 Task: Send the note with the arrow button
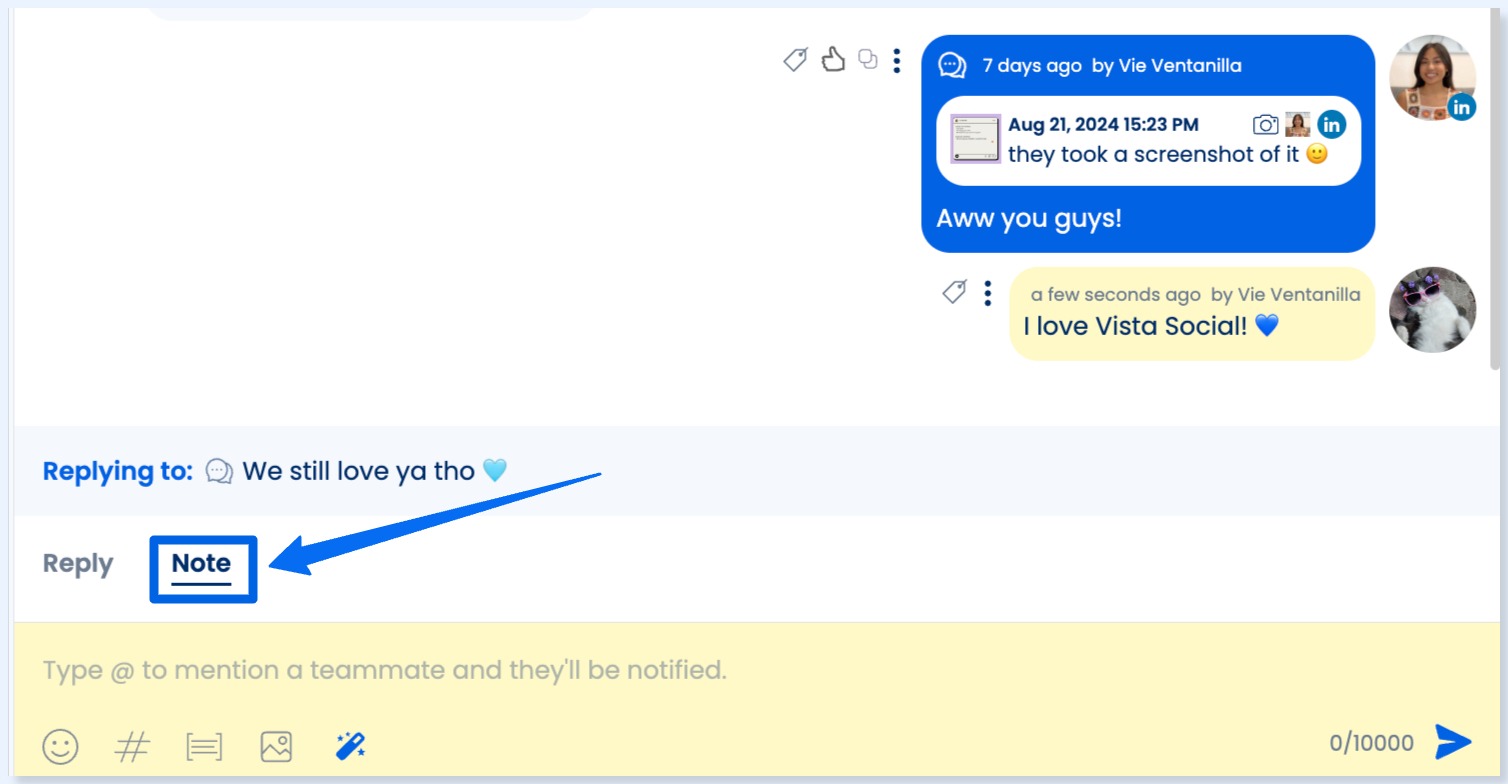point(1451,742)
